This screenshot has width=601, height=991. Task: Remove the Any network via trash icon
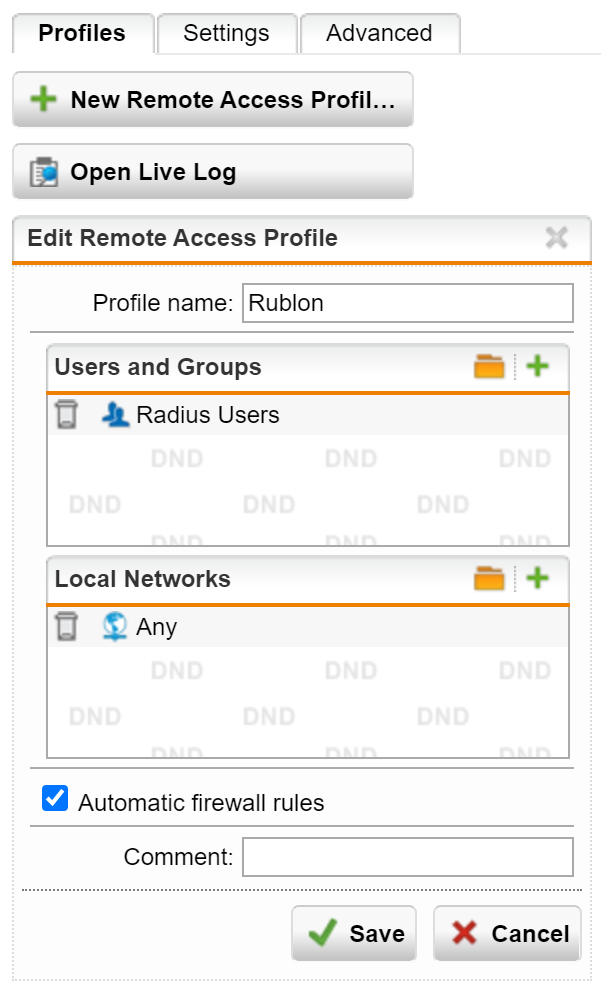66,627
